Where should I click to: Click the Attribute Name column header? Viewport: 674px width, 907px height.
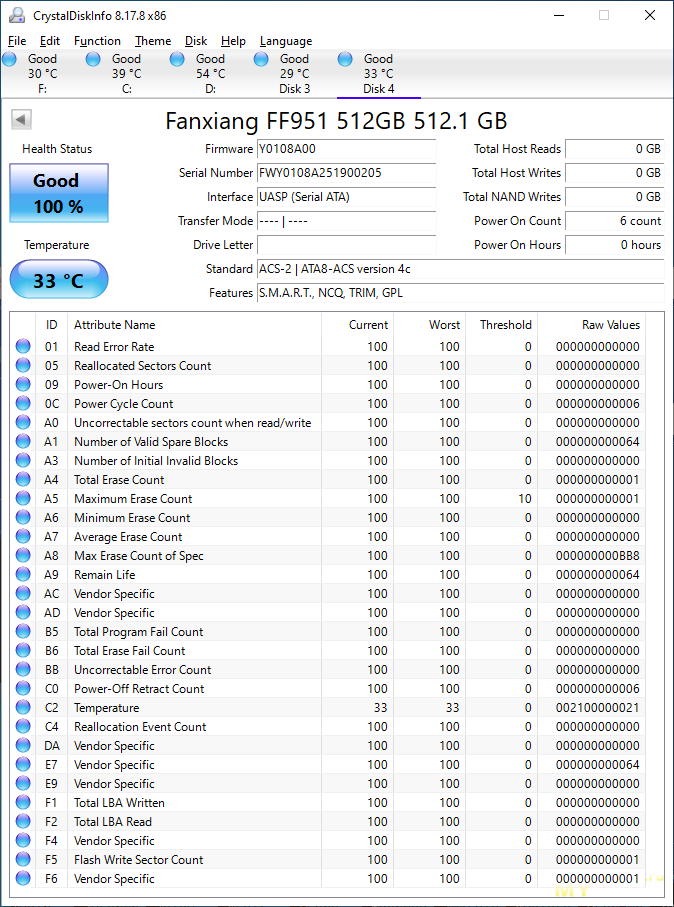pos(194,325)
